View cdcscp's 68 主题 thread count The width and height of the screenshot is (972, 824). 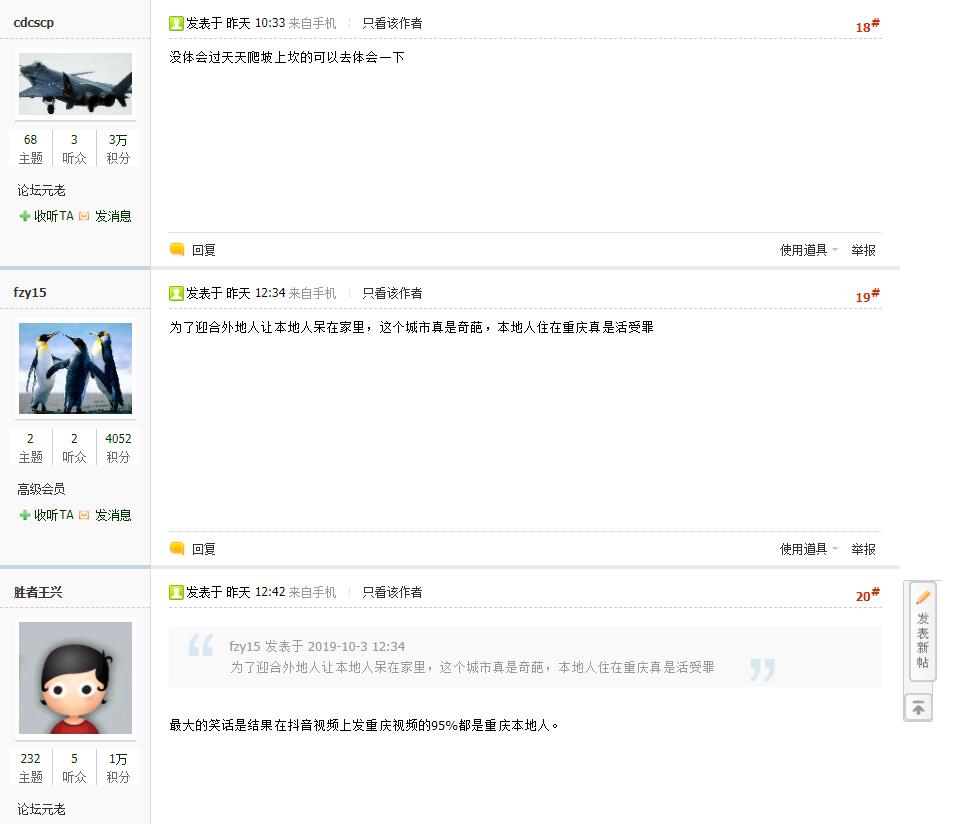click(30, 149)
